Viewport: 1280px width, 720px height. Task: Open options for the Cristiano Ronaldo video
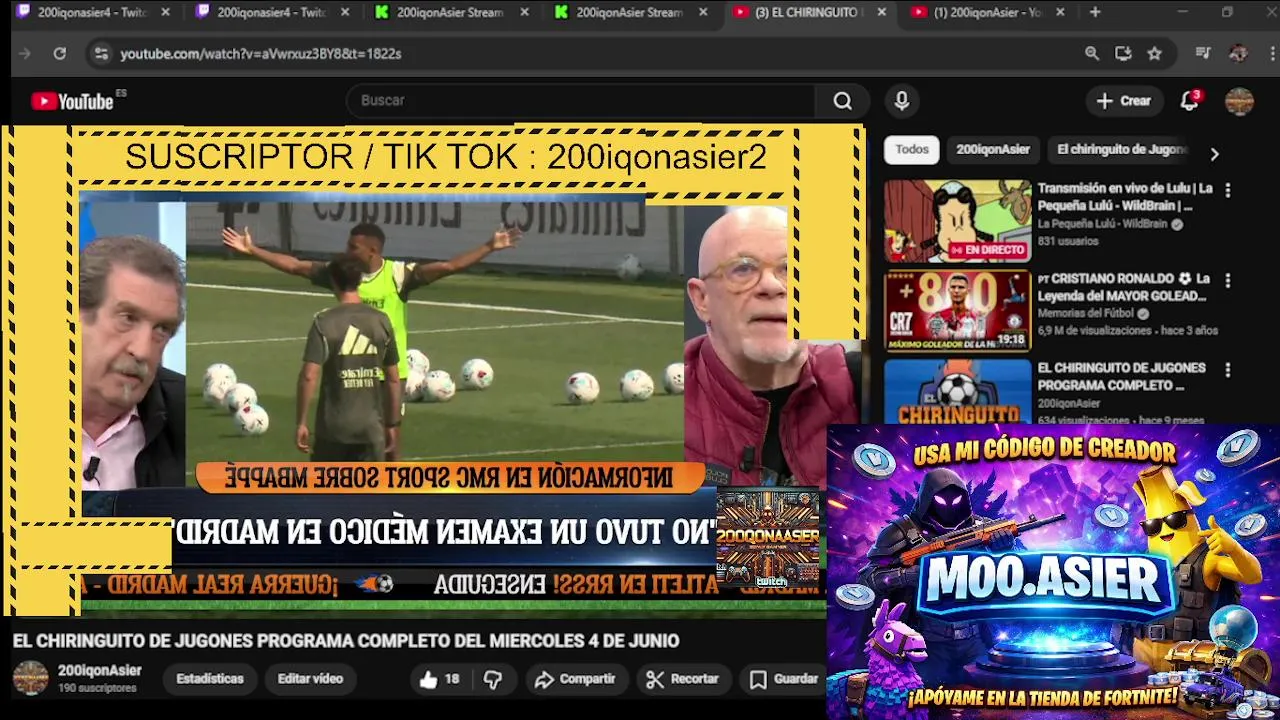coord(1228,281)
